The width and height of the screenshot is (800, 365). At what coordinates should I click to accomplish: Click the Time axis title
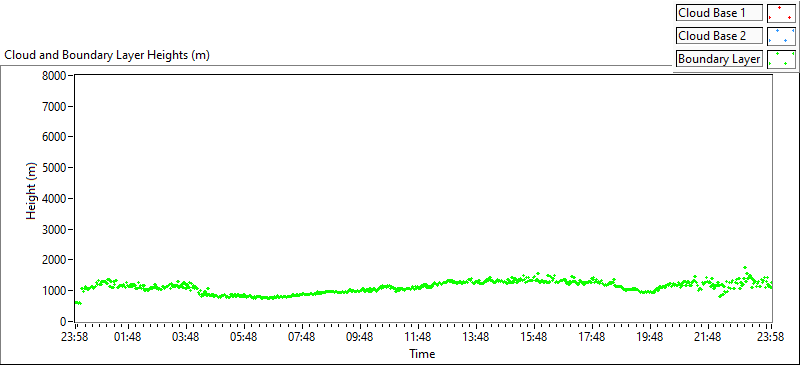[x=422, y=354]
